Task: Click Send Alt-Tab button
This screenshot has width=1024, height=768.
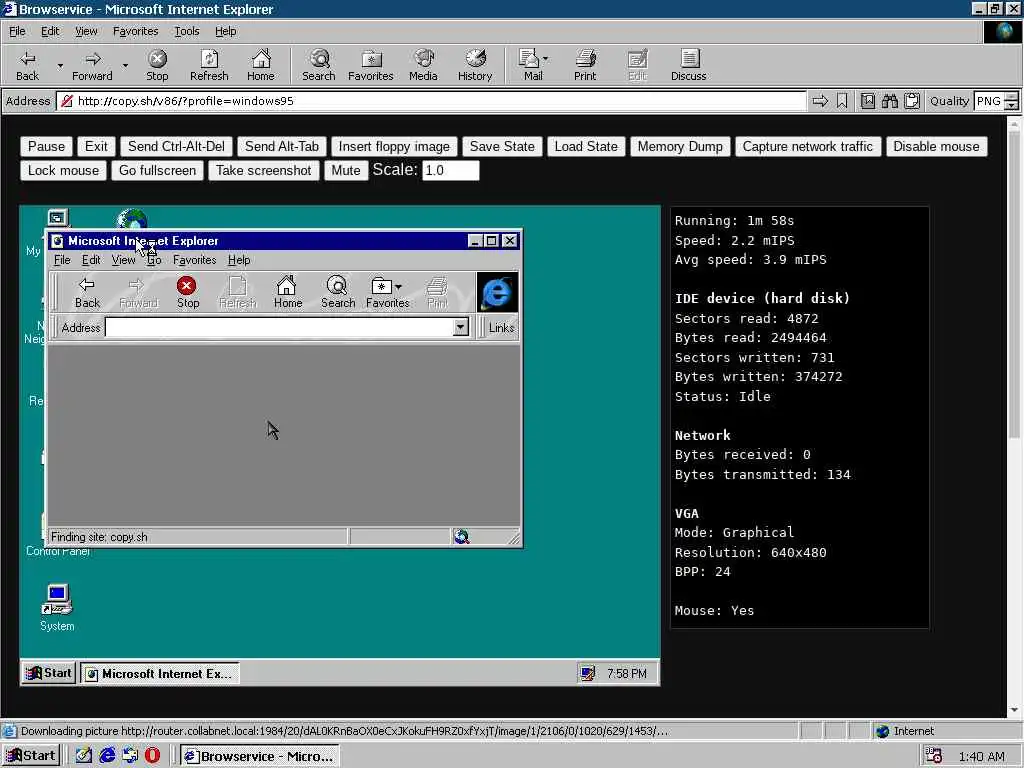Action: coord(281,146)
